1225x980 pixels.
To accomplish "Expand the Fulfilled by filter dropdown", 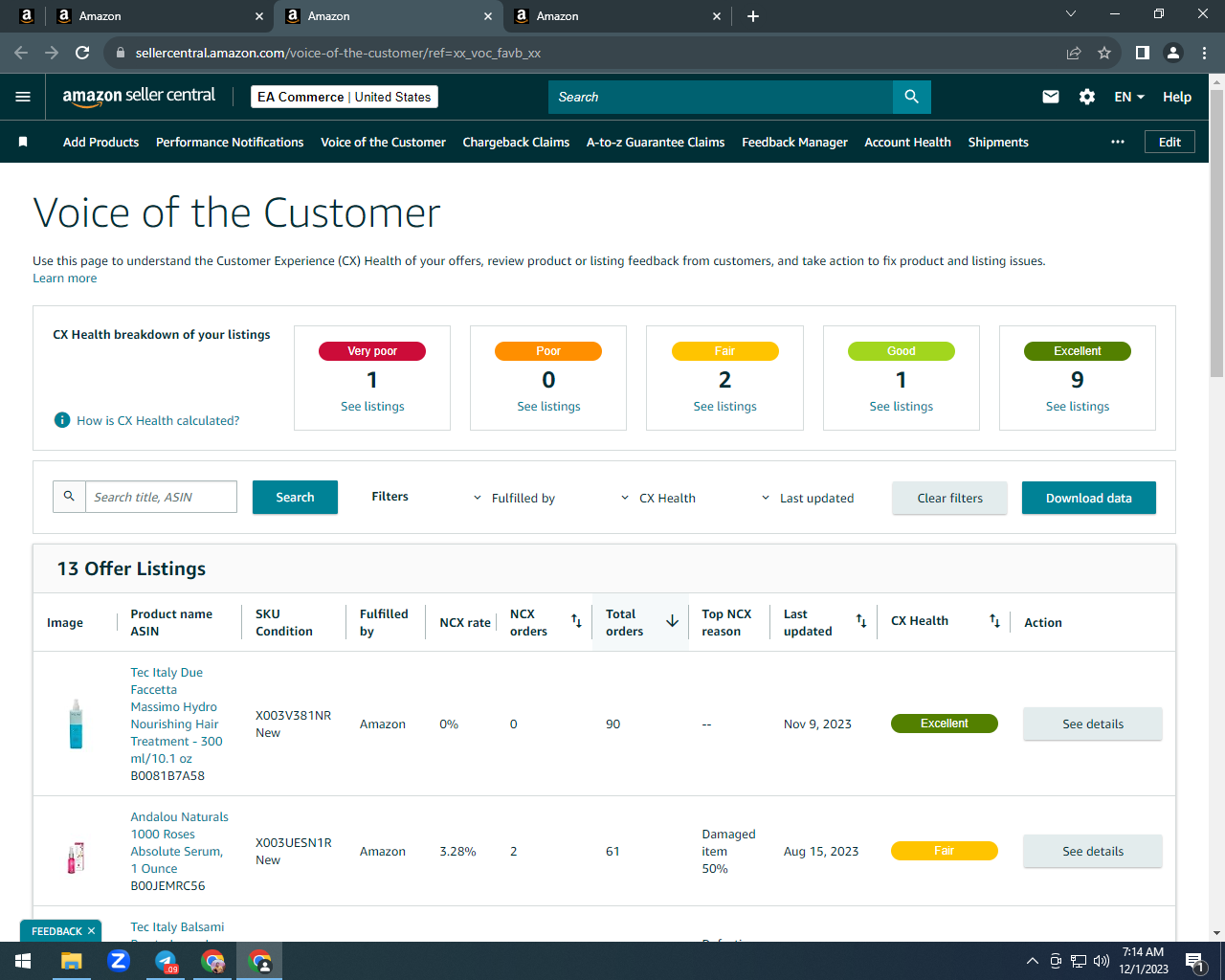I will pyautogui.click(x=514, y=498).
